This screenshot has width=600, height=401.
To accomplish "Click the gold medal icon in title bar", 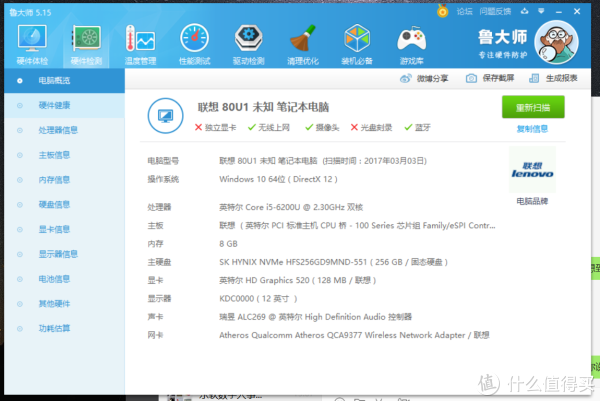I will coord(443,11).
